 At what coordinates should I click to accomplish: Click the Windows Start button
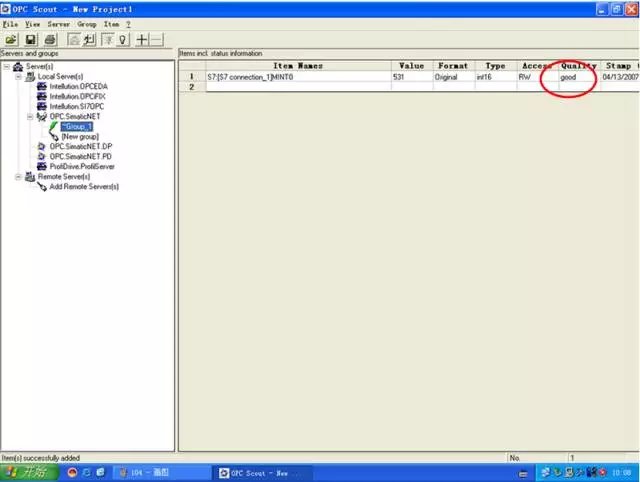pos(25,472)
